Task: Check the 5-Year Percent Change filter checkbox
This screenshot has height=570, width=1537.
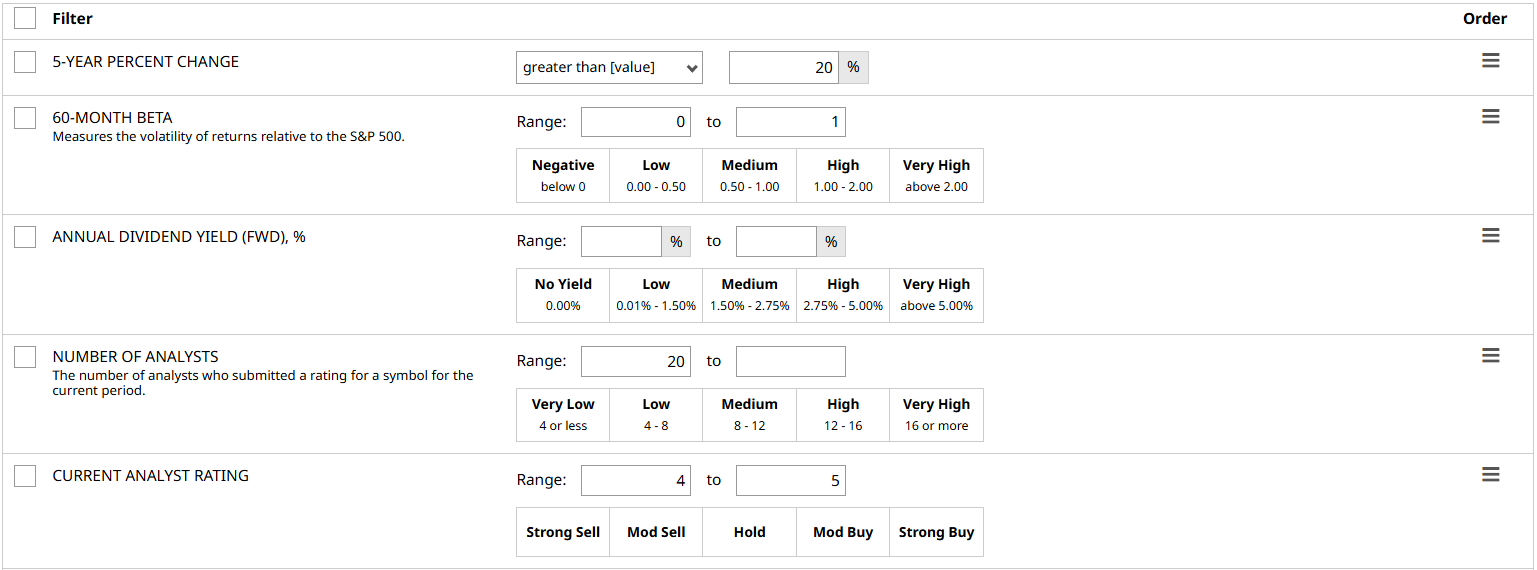Action: point(25,62)
